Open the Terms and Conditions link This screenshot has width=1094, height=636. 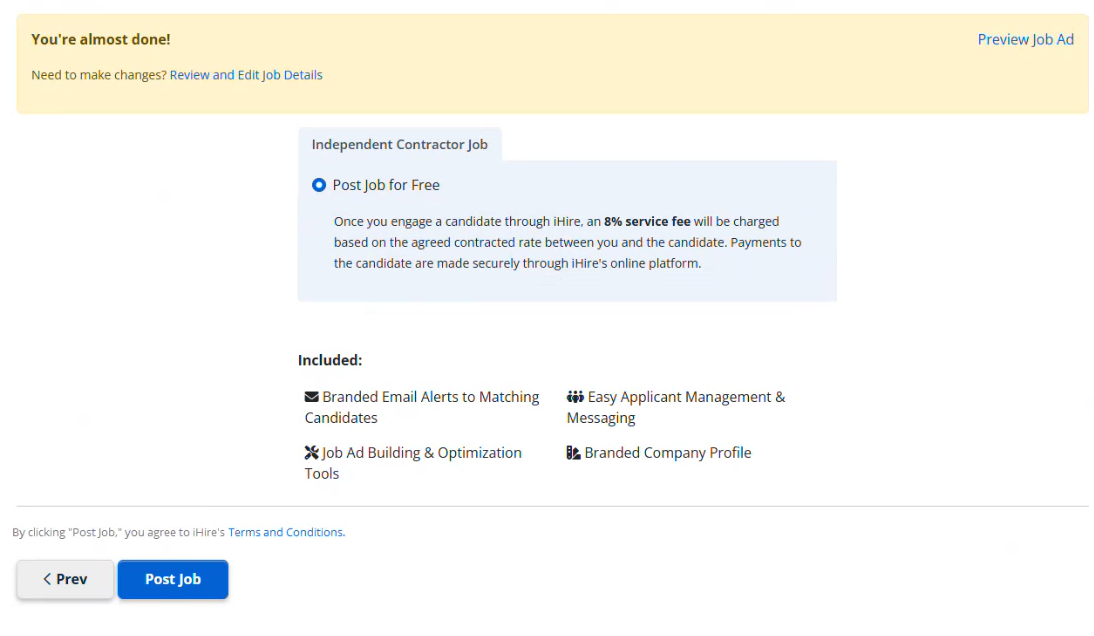(285, 532)
